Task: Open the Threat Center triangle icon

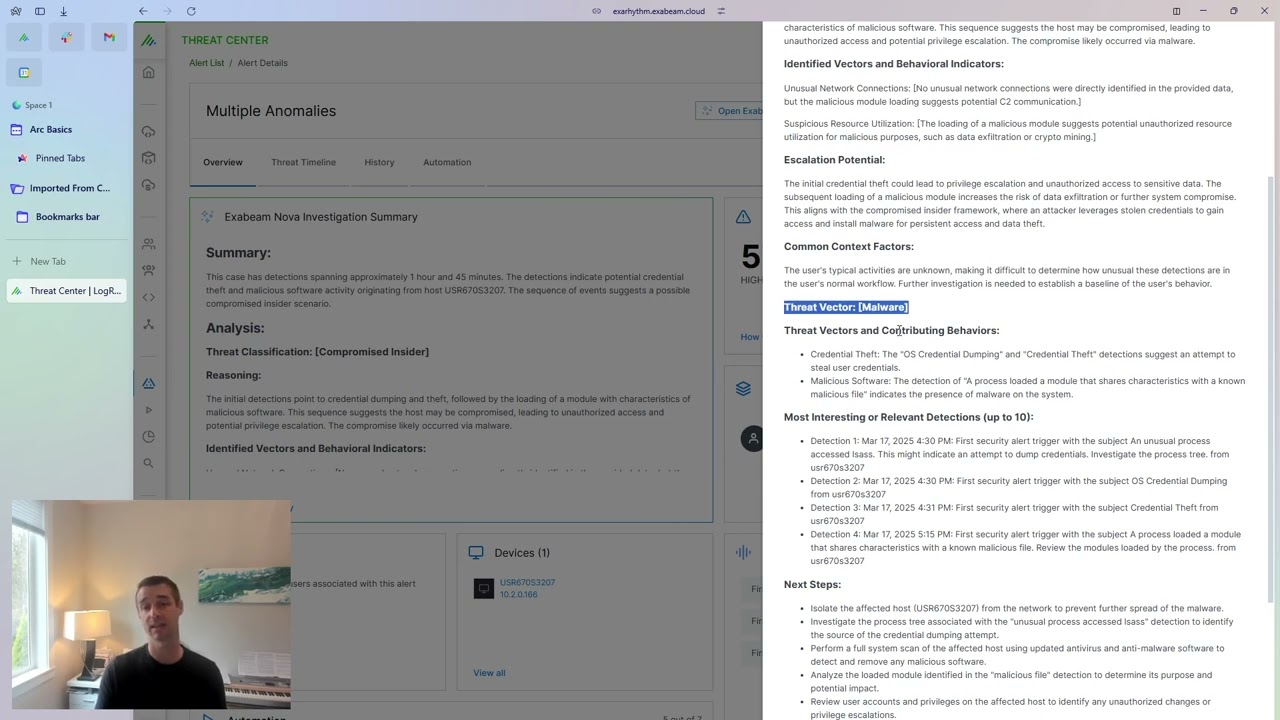Action: [148, 383]
